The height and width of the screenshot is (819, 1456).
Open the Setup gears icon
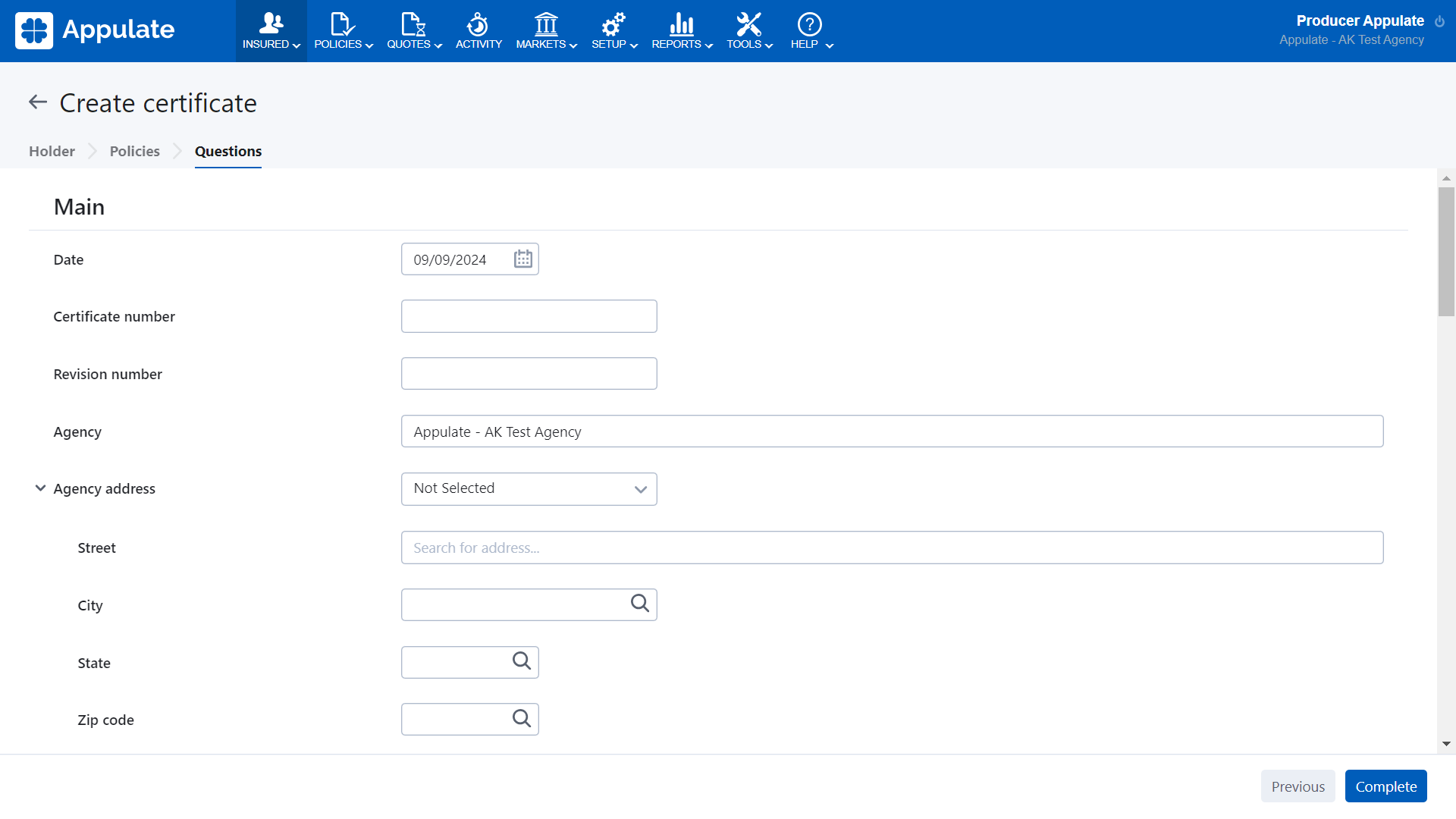[x=613, y=24]
